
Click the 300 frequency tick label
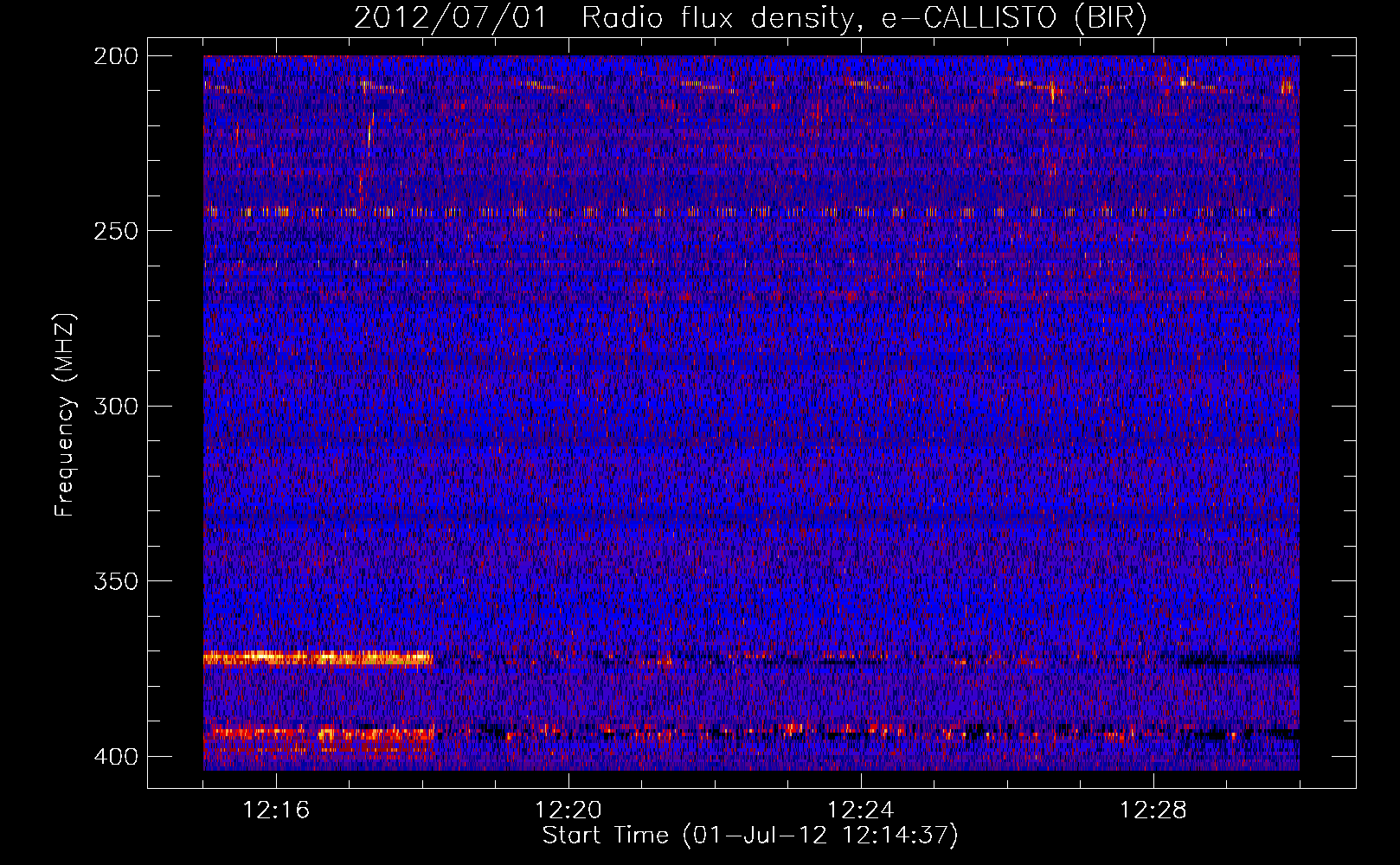pos(115,406)
